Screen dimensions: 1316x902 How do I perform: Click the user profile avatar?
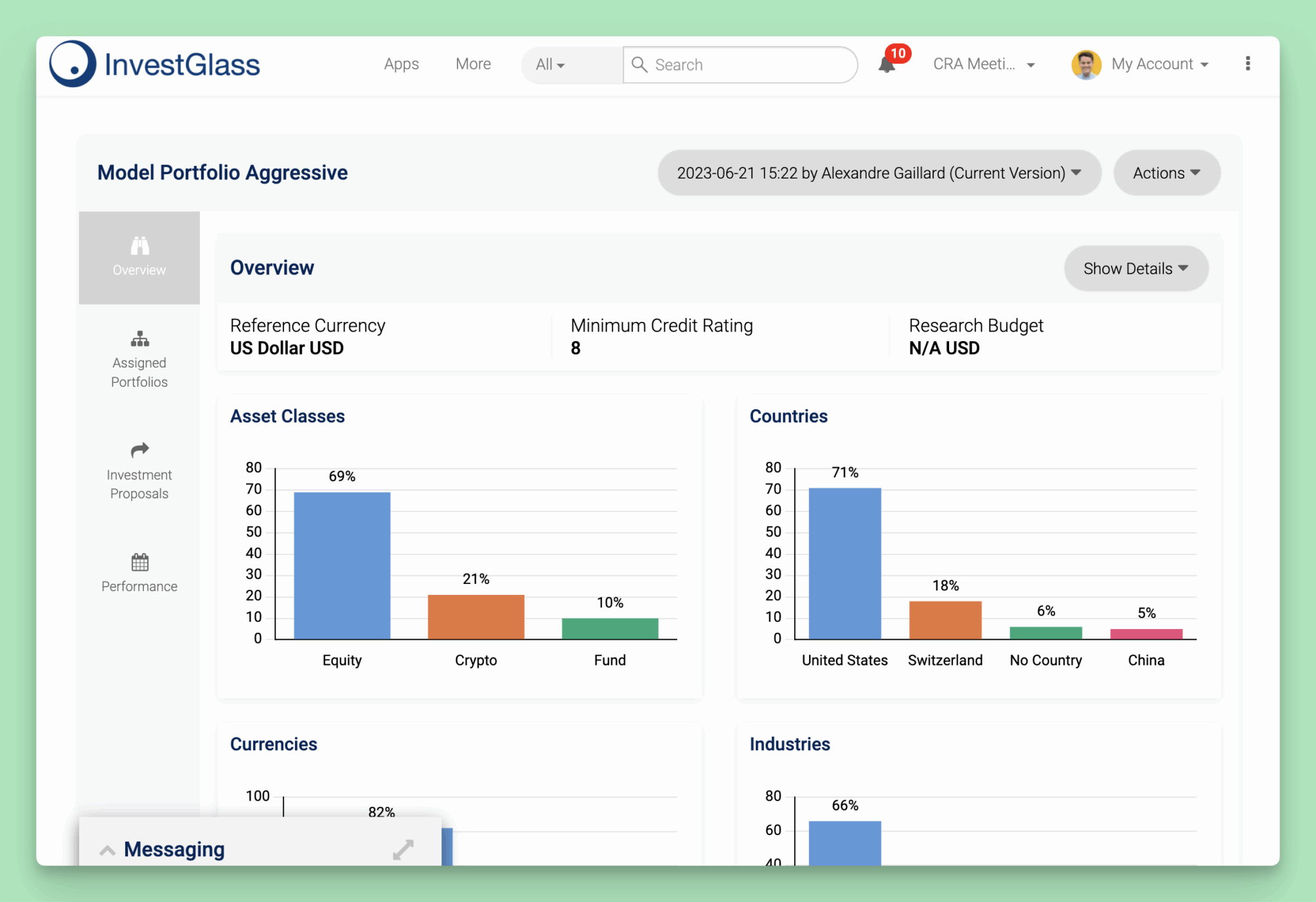pos(1086,64)
